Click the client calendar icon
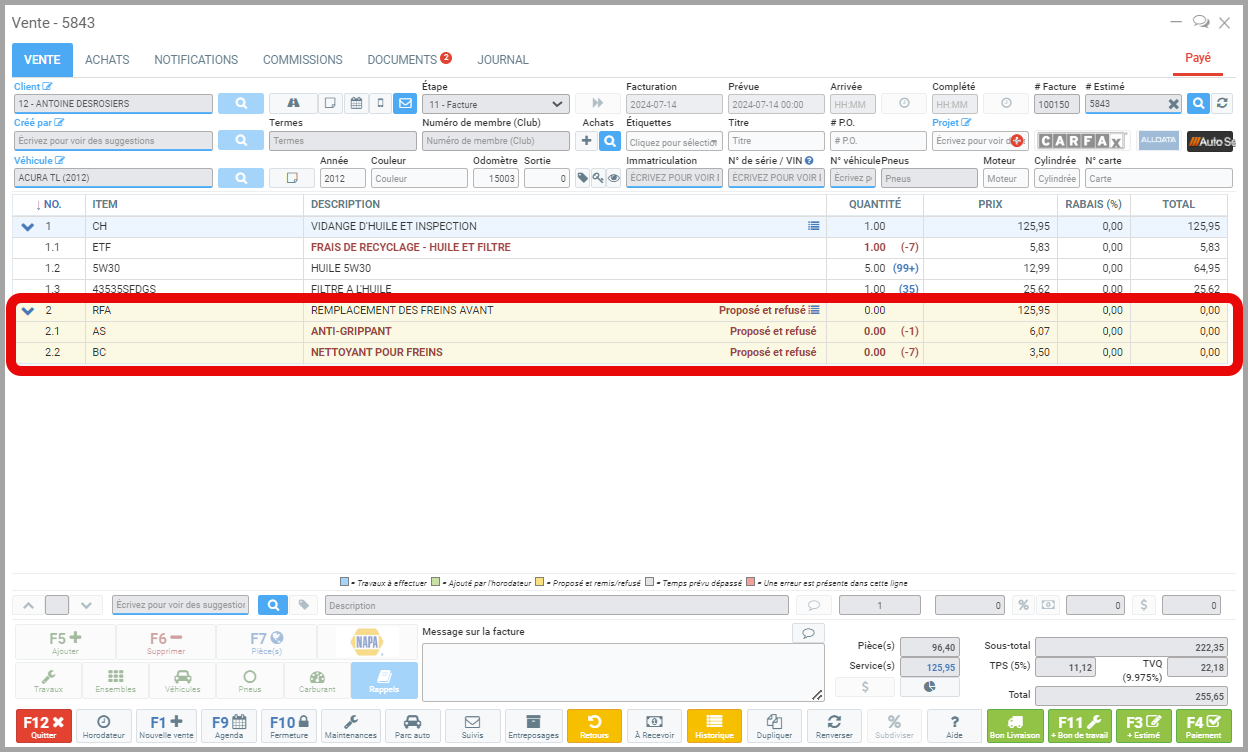Image resolution: width=1248 pixels, height=752 pixels. 356,103
